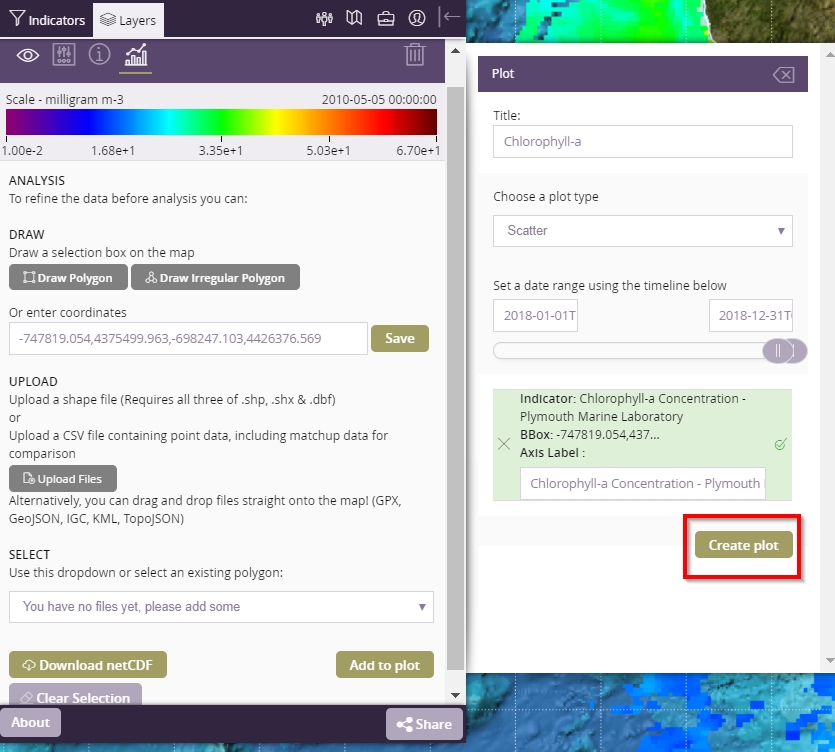Show layer information icon tab
This screenshot has height=752, width=835.
[99, 55]
